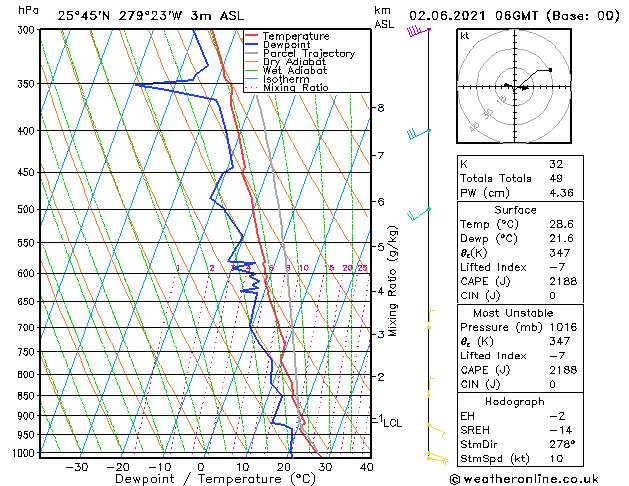Click the kt unit label in hodograph
Image resolution: width=629 pixels, height=486 pixels.
pyautogui.click(x=465, y=36)
